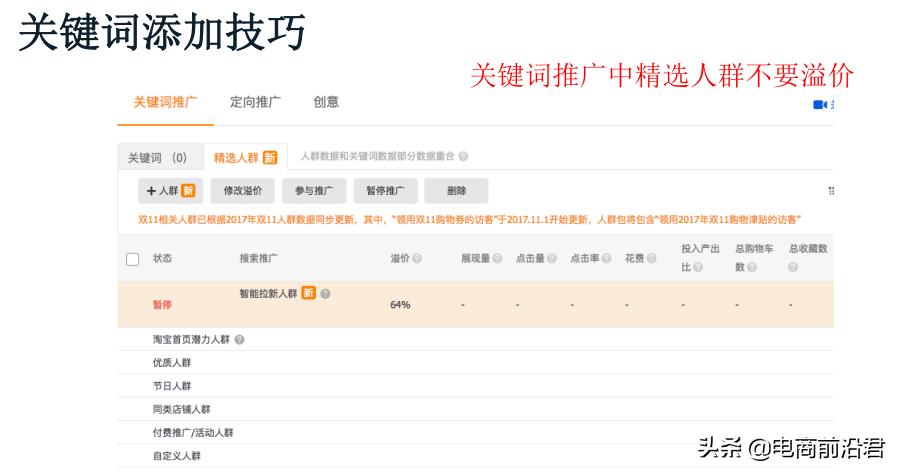
Task: Expand the 节日人群 row
Action: (475, 386)
